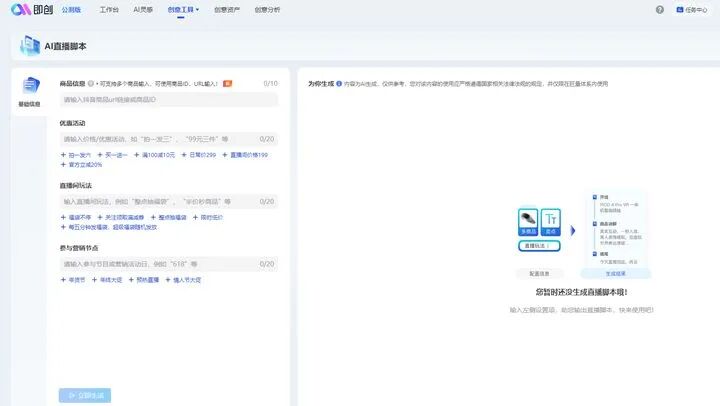The height and width of the screenshot is (406, 720).
Task: Go to 创意资产 nav item
Action: coord(227,10)
